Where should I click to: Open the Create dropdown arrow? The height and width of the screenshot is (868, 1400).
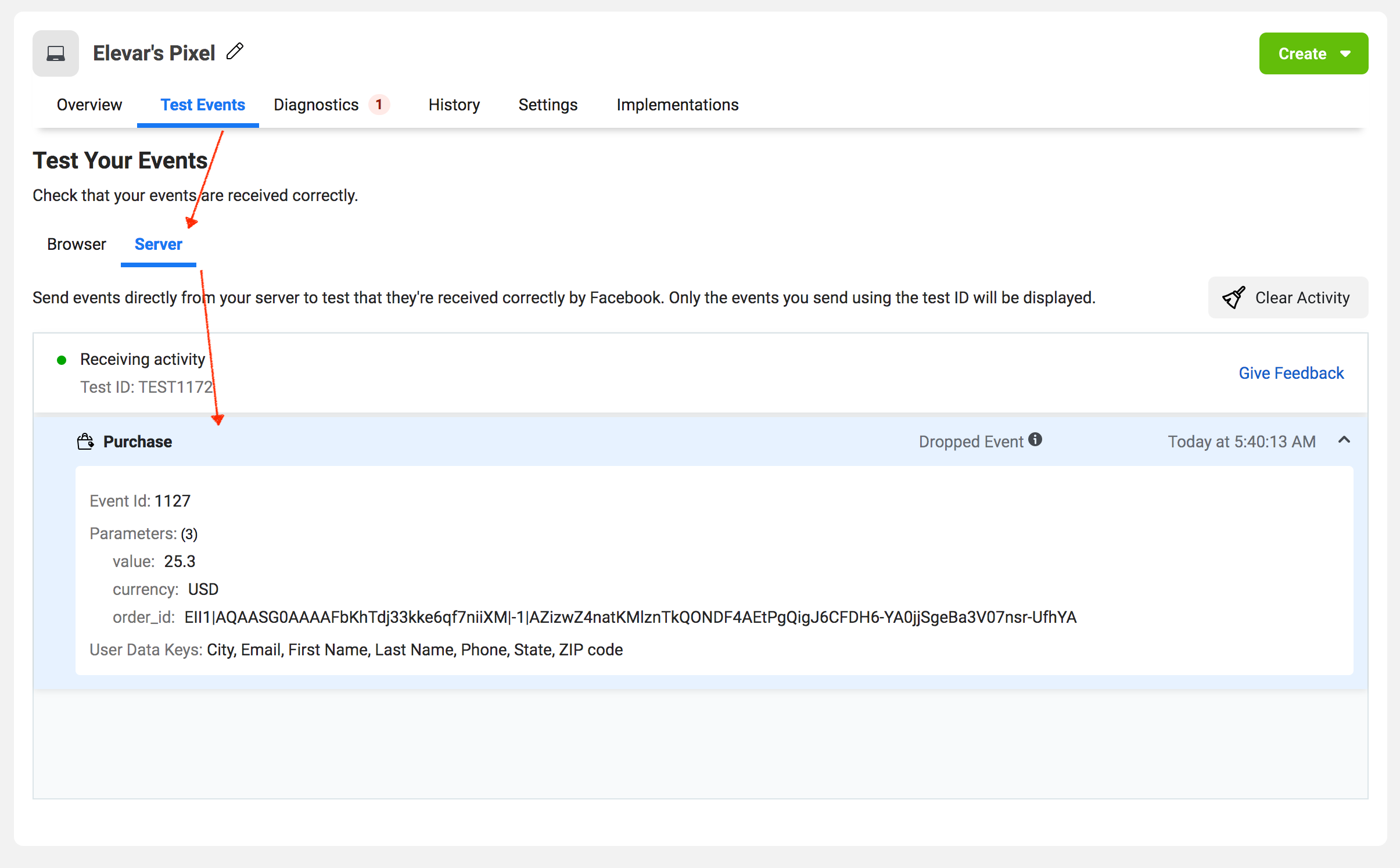pyautogui.click(x=1346, y=53)
